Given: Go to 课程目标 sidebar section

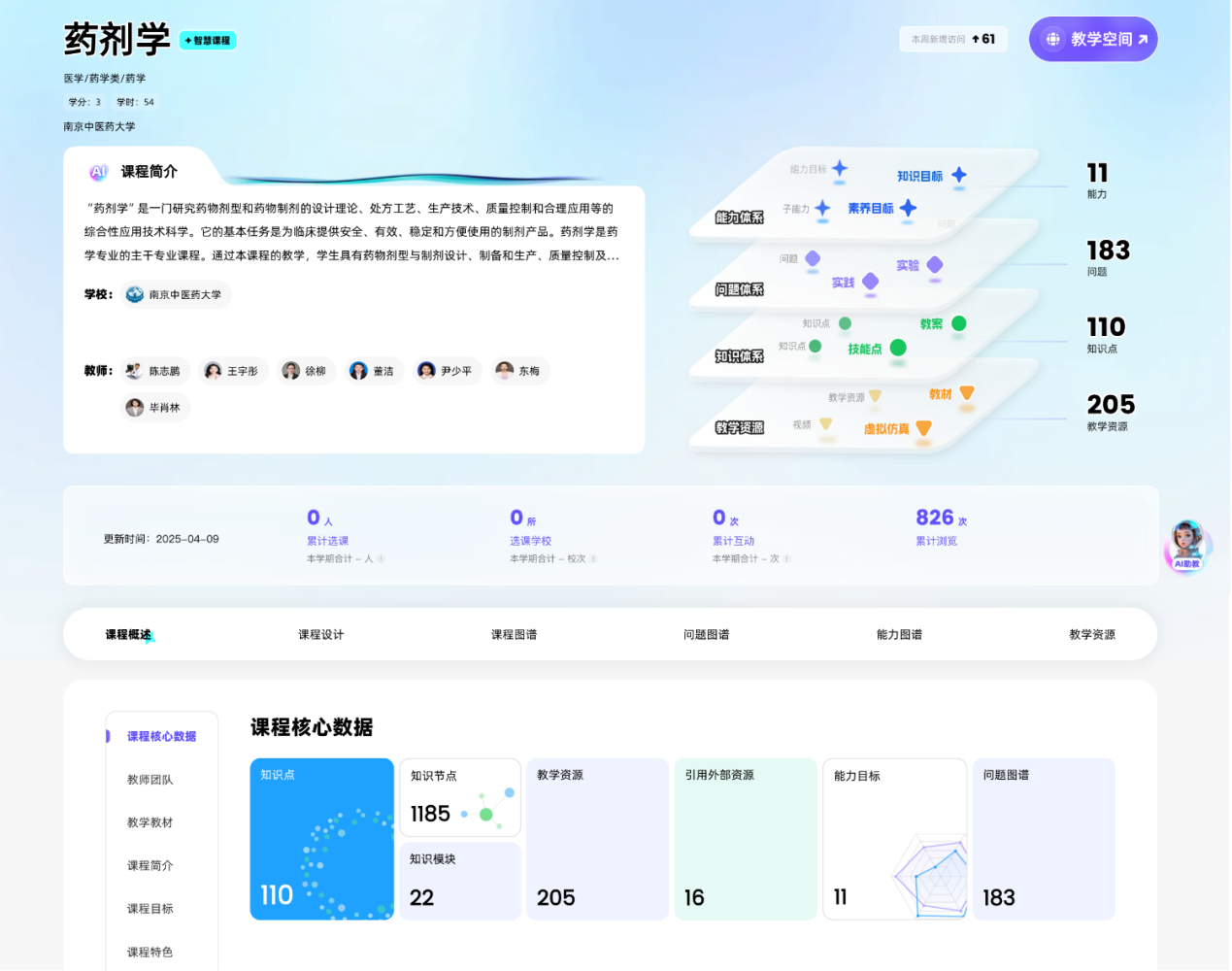Looking at the screenshot, I should (x=150, y=909).
